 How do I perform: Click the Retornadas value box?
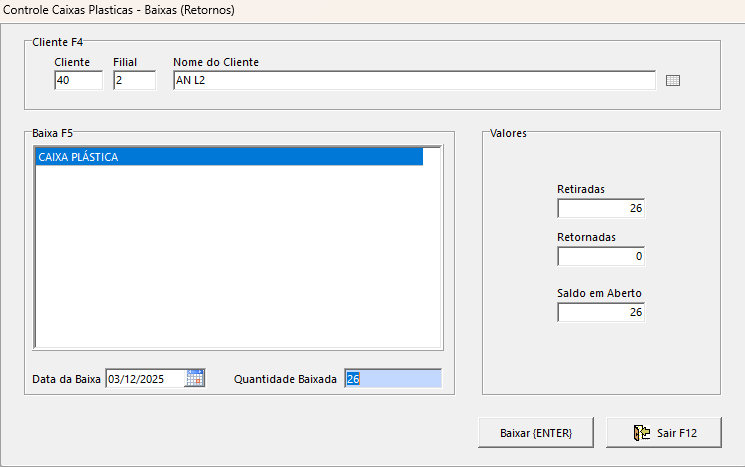tap(601, 256)
